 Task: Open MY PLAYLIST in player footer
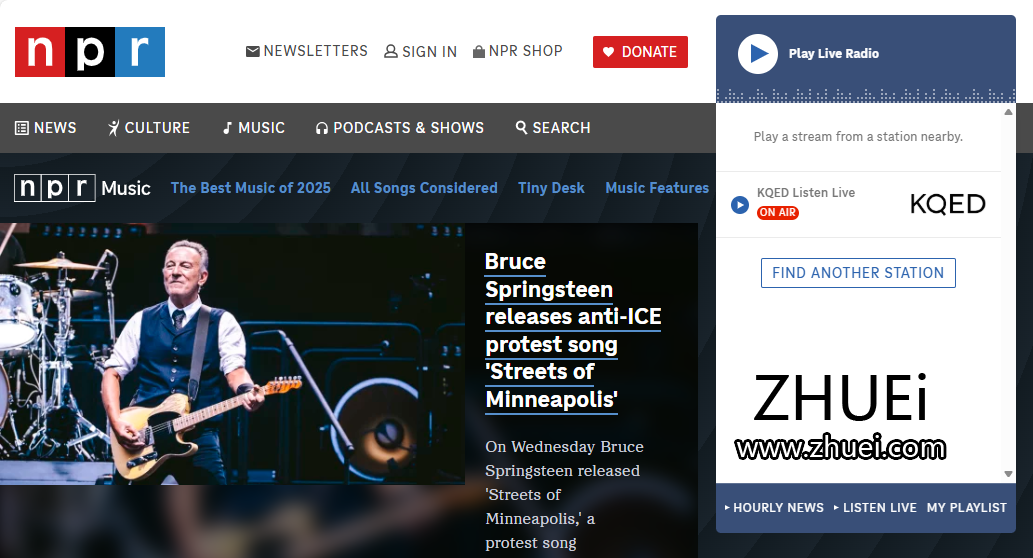point(966,508)
